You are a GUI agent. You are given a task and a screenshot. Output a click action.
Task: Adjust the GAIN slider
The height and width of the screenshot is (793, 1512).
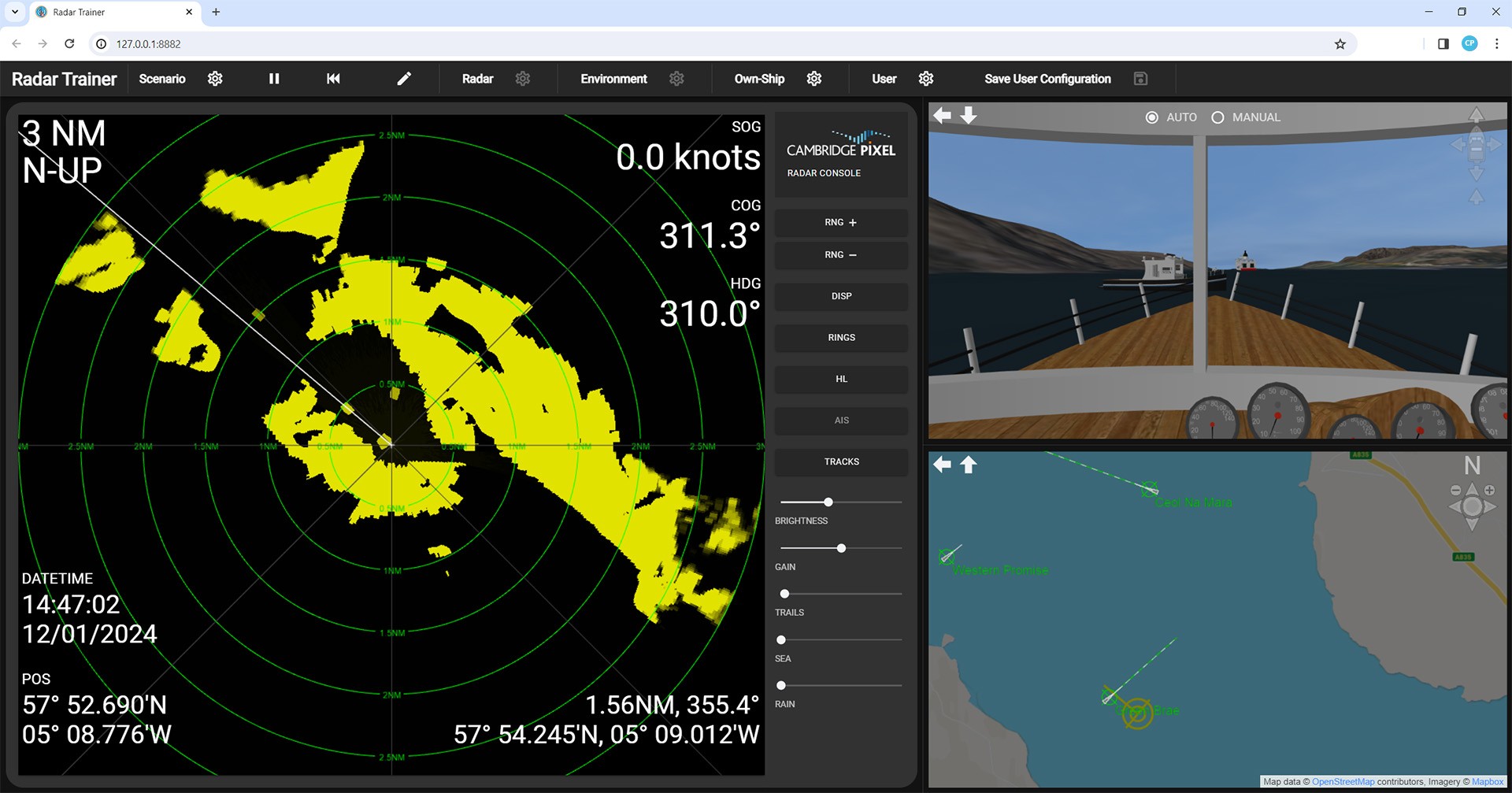click(842, 547)
